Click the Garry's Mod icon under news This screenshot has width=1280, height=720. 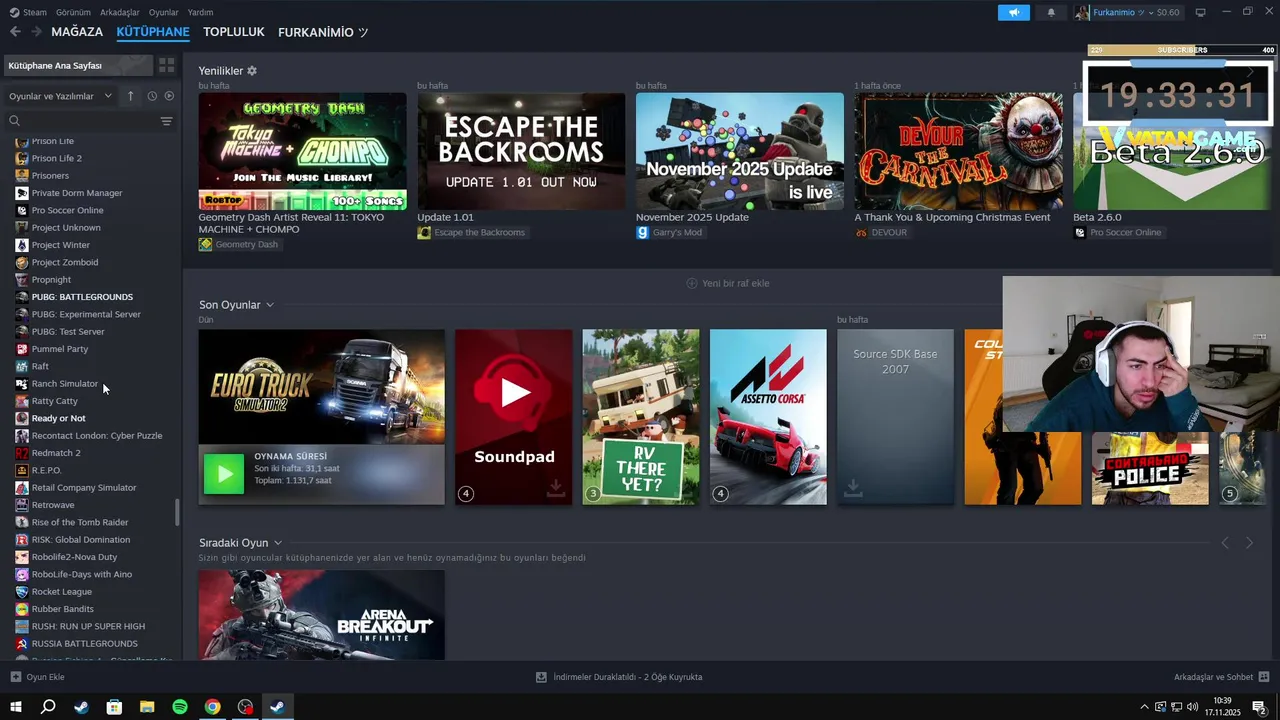[642, 232]
